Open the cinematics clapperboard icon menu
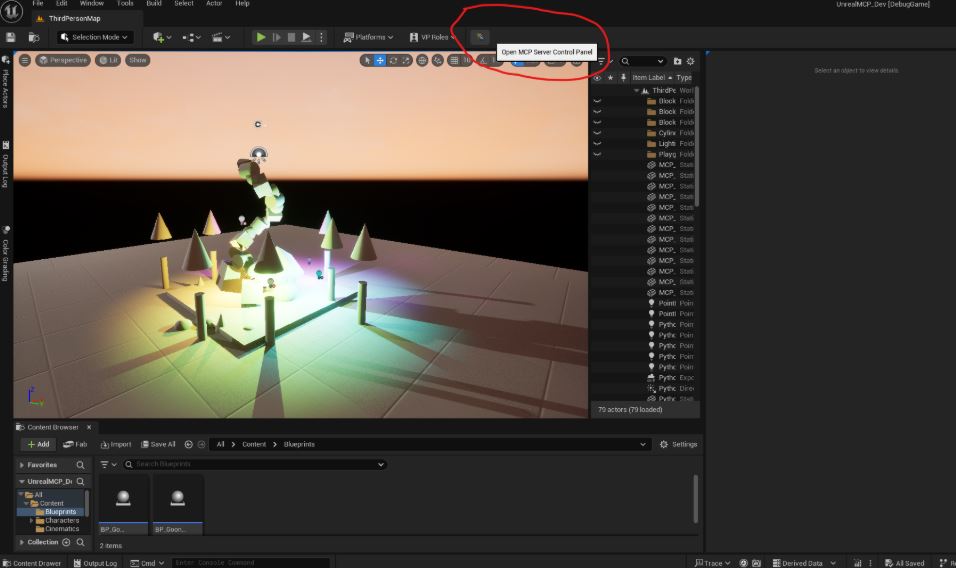This screenshot has height=568, width=956. point(219,37)
